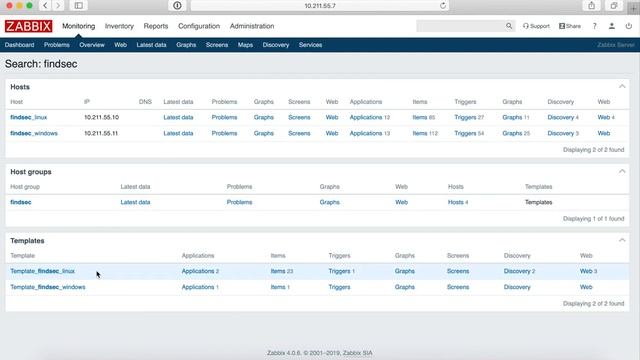The width and height of the screenshot is (640, 360).
Task: Click the page reload icon
Action: (443, 6)
